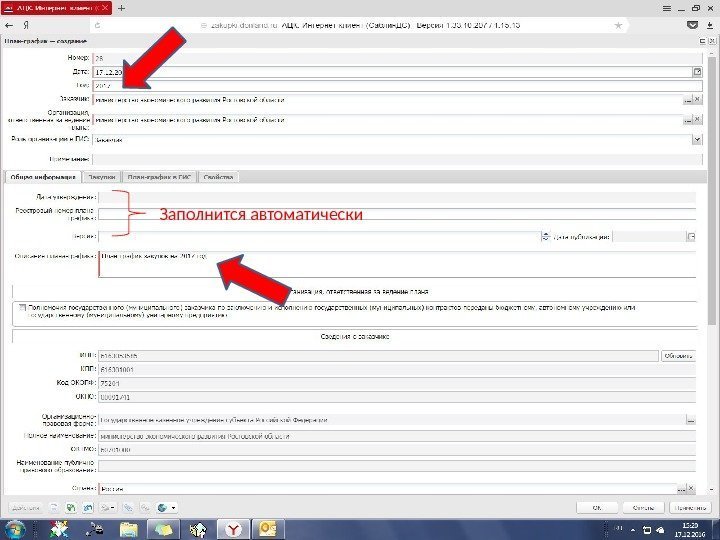
Task: Click the green documents icon in bottom toolbar
Action: pos(71,508)
